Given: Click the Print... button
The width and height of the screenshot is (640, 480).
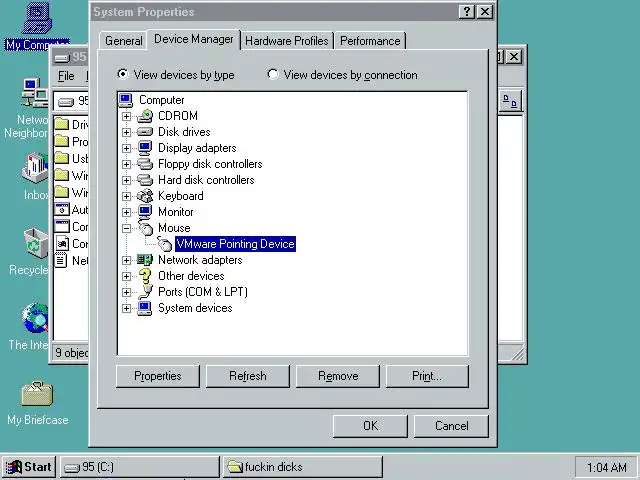Looking at the screenshot, I should click(427, 376).
